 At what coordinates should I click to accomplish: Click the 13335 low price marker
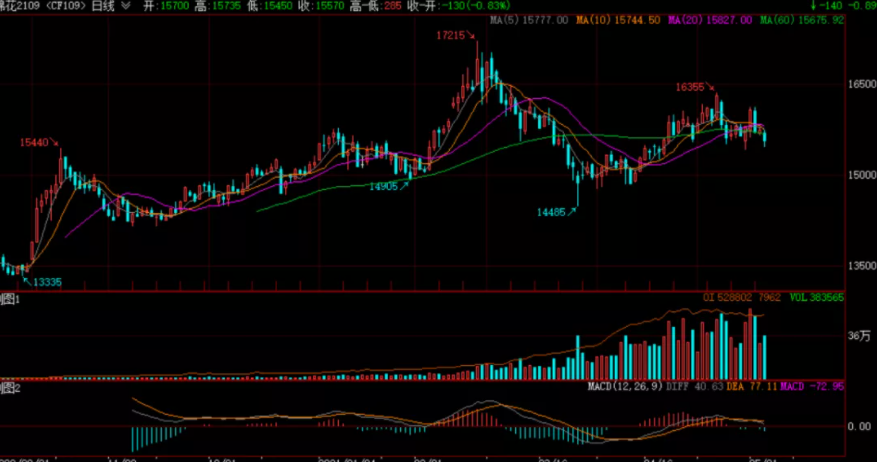47,282
